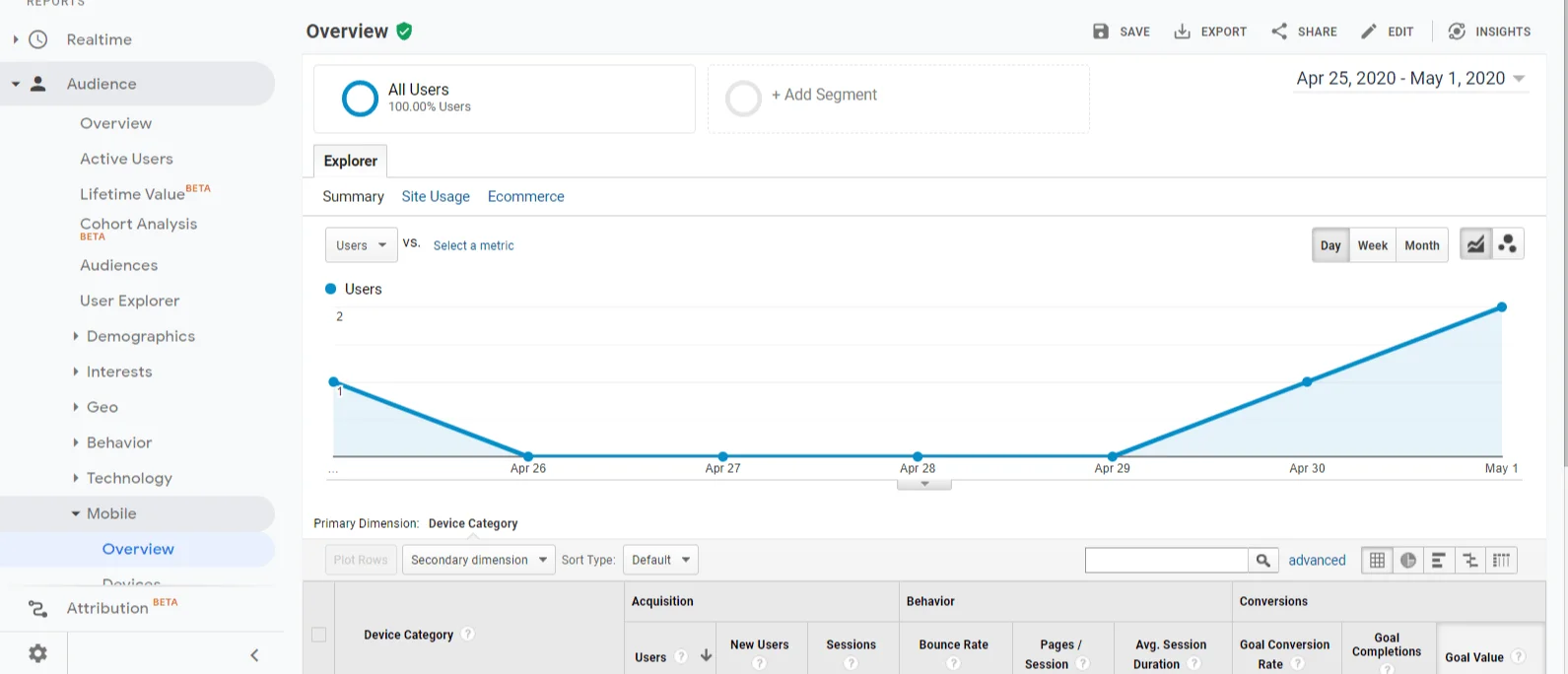Viewport: 1568px width, 674px height.
Task: Open the Secondary dimension dropdown
Action: [479, 560]
